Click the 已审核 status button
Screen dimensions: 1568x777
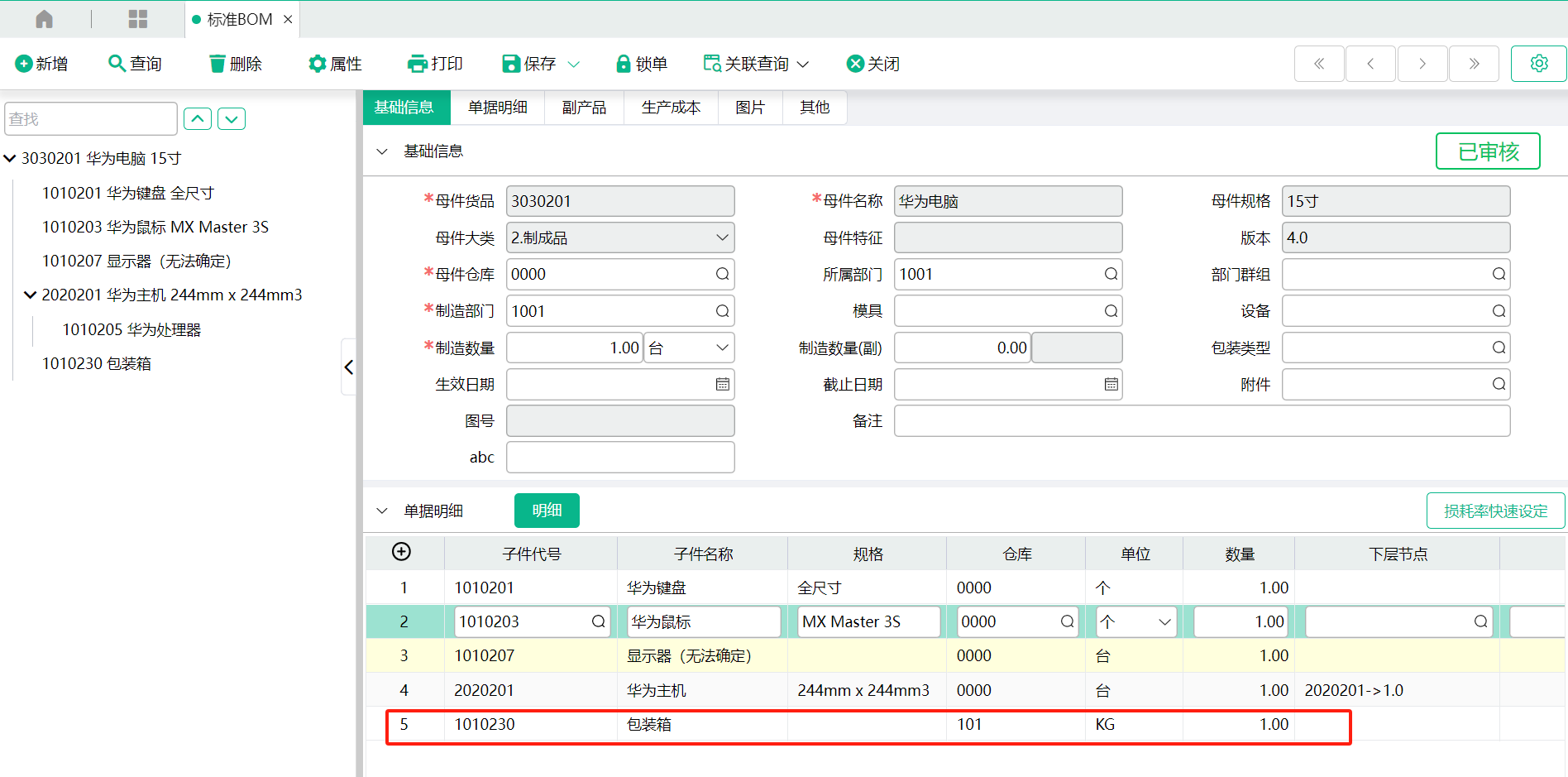[1488, 151]
